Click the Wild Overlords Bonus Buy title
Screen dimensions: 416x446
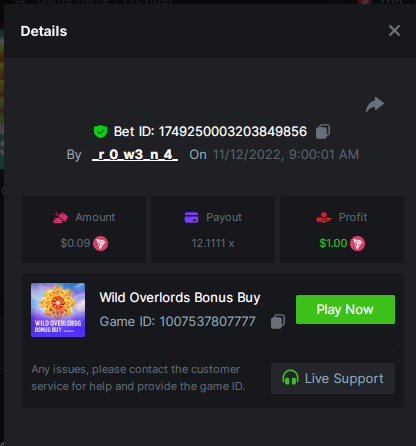[180, 297]
